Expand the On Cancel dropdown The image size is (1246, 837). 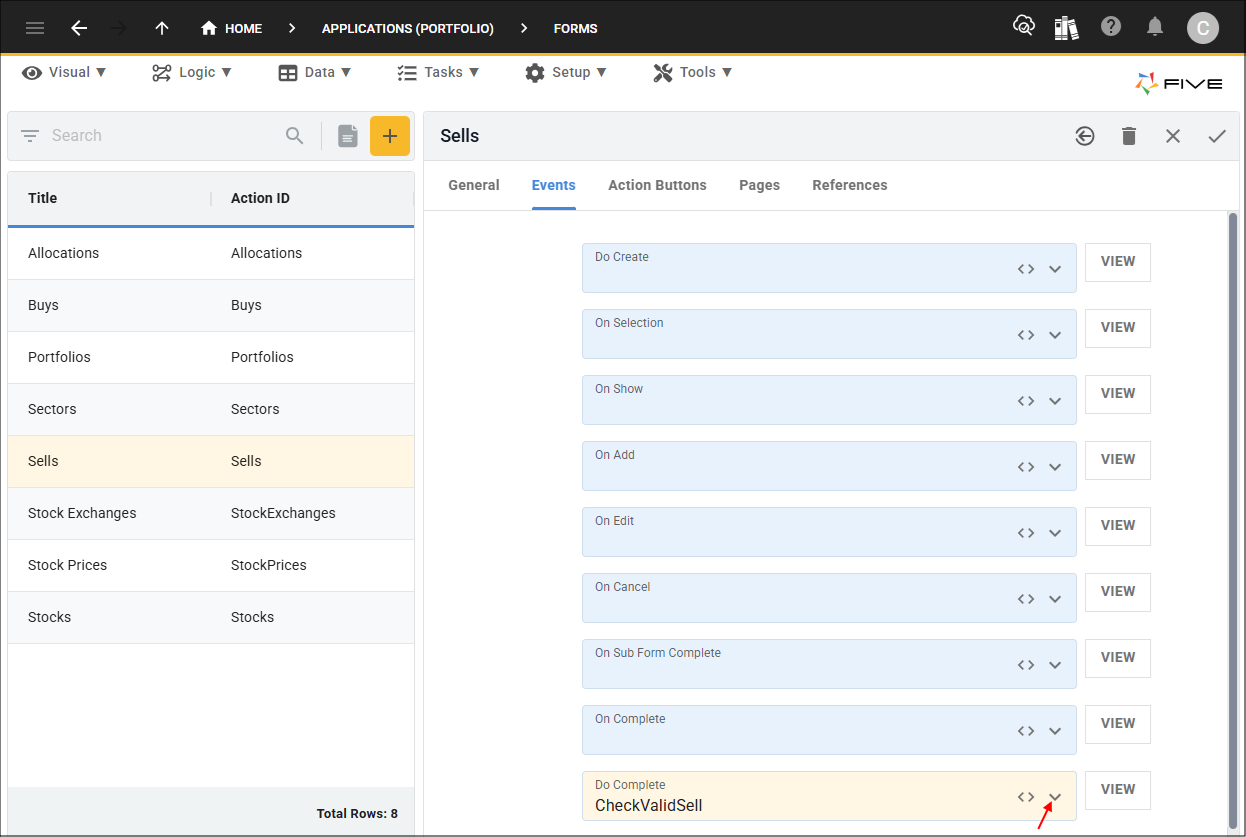click(x=1055, y=599)
